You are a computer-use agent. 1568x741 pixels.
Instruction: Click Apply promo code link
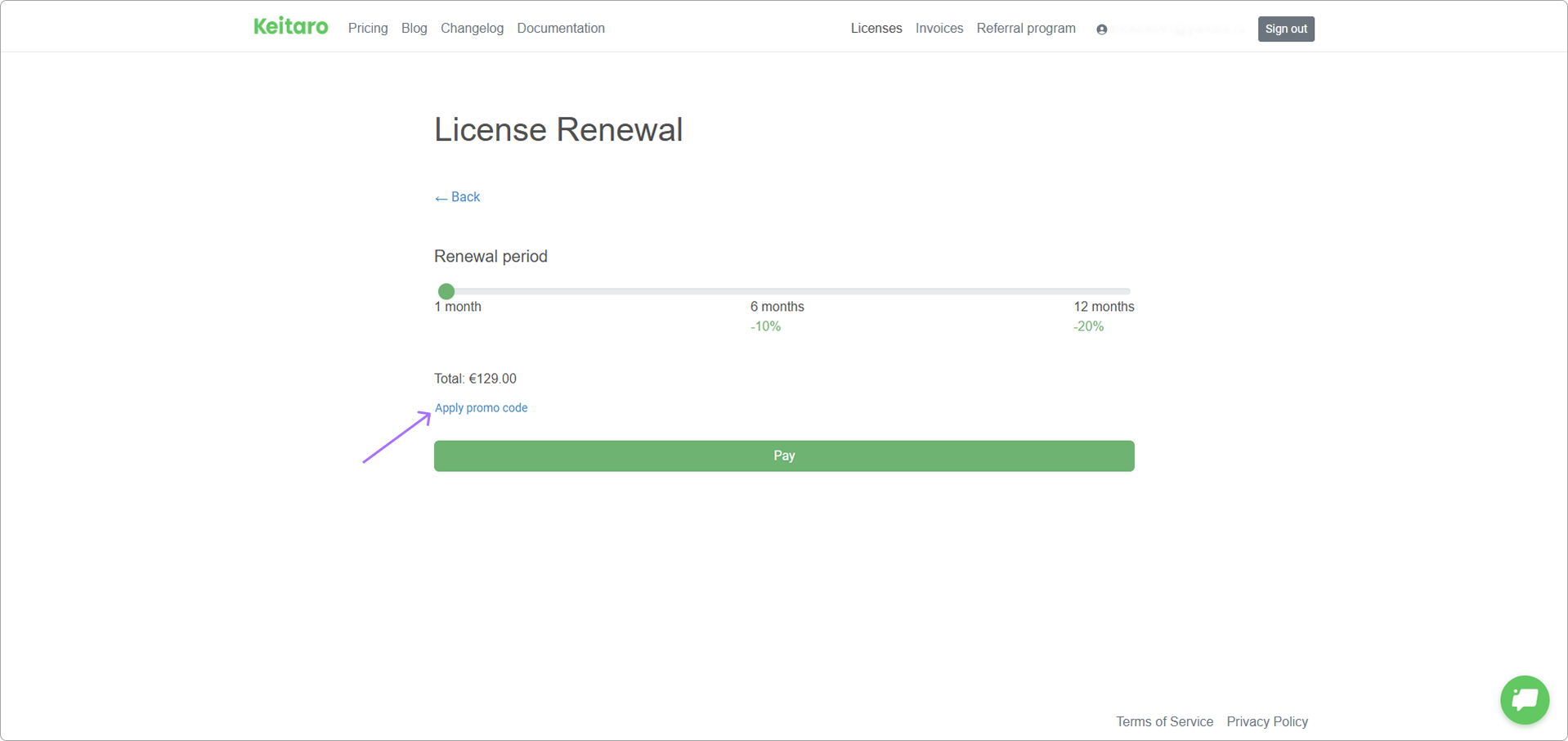click(x=481, y=408)
